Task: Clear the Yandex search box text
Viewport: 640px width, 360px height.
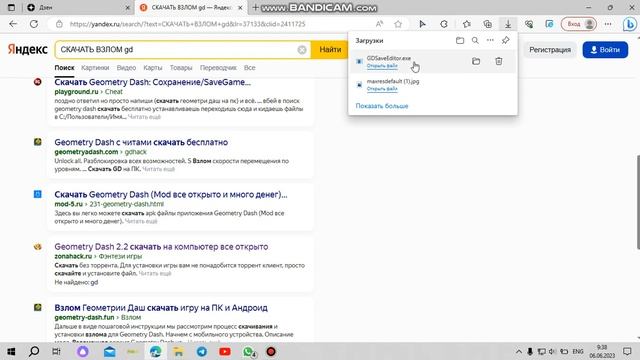Action: point(302,50)
